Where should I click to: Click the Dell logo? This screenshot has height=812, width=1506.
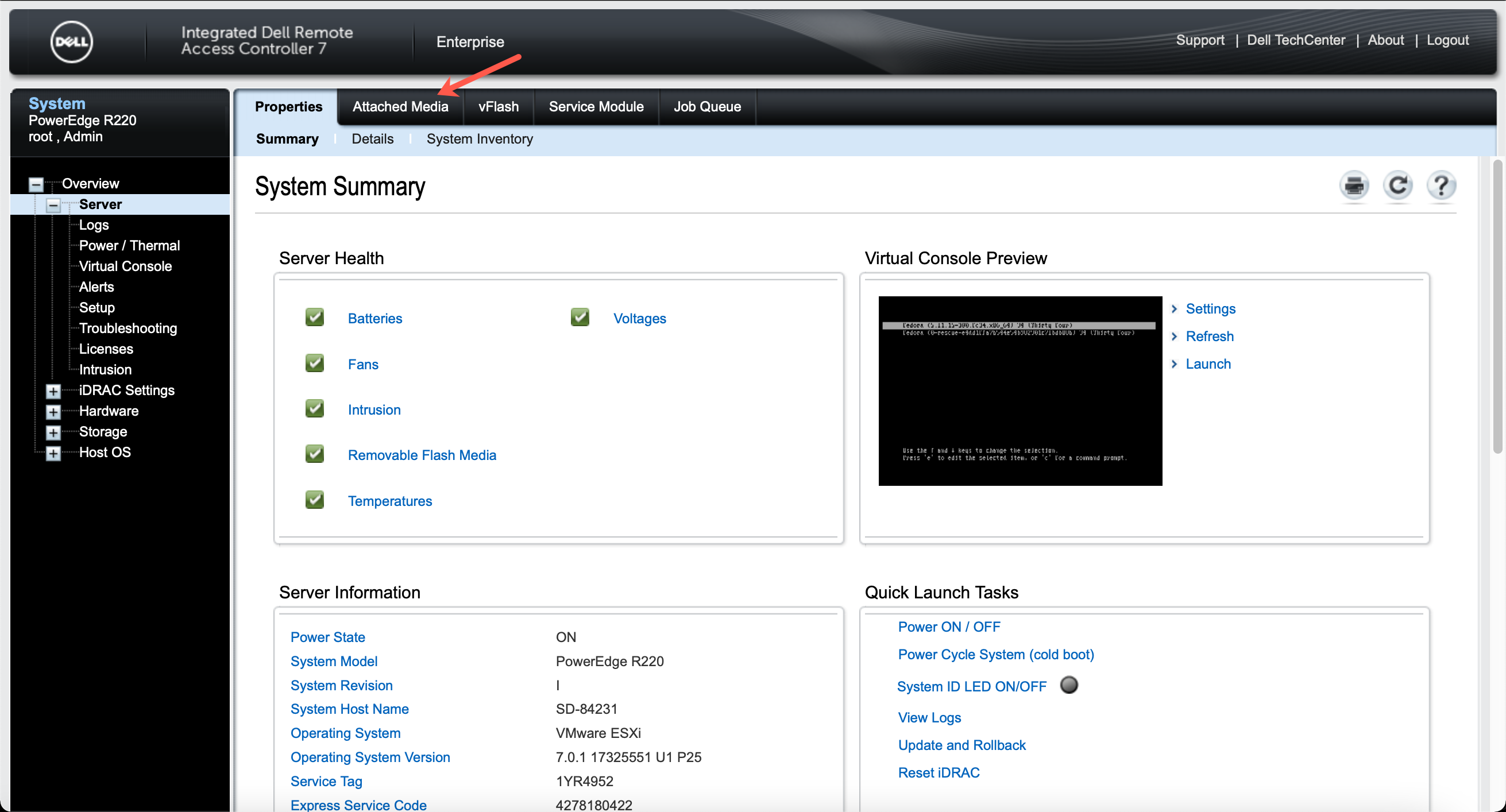pos(71,41)
